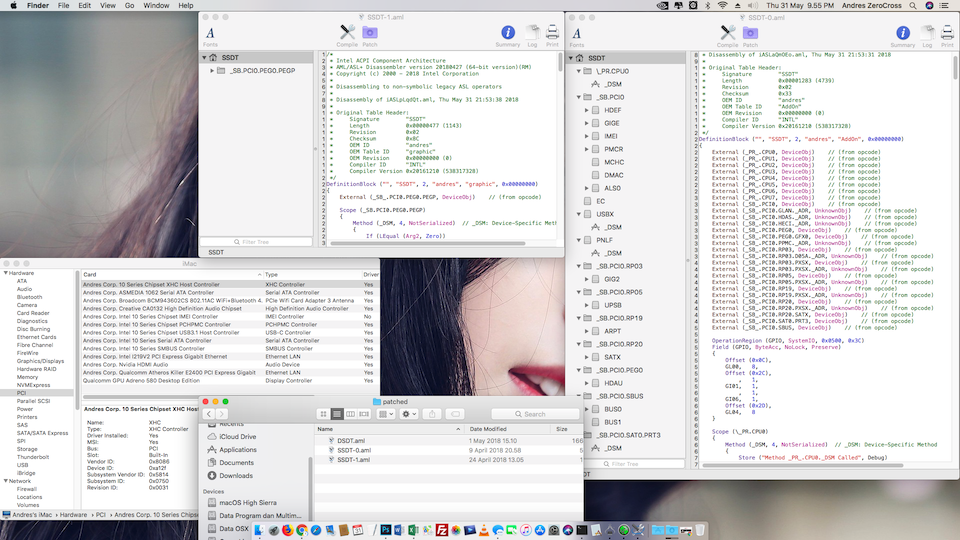960x540 pixels.
Task: Select Applications in the Finder sidebar
Action: click(237, 450)
